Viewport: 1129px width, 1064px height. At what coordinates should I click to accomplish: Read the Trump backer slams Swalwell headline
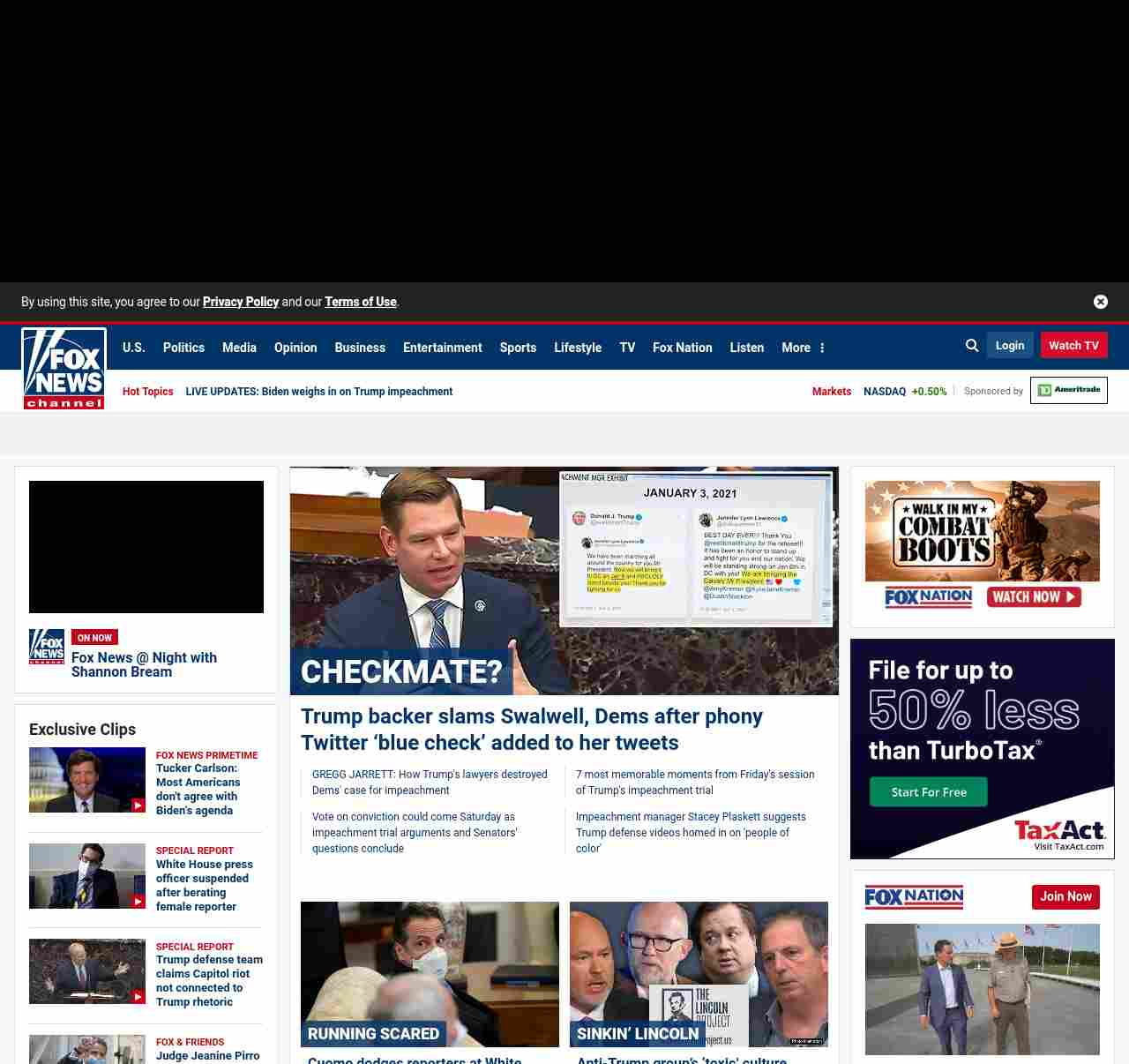point(531,729)
